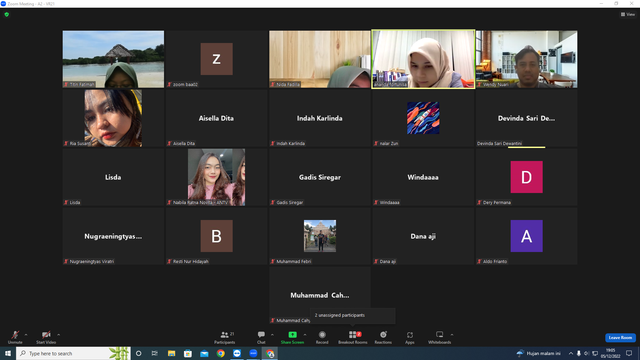The width and height of the screenshot is (640, 360).
Task: Open the Windows Start menu
Action: tap(8, 353)
